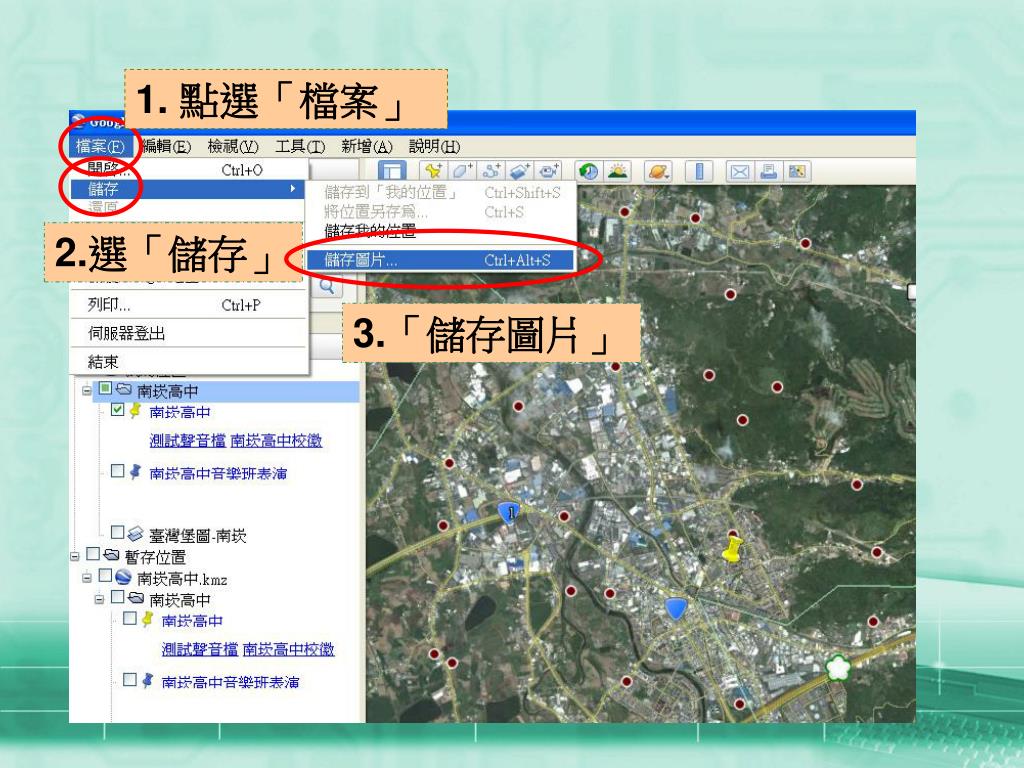Image resolution: width=1024 pixels, height=768 pixels.
Task: Click the Add Polygon toolbar icon
Action: [x=462, y=171]
